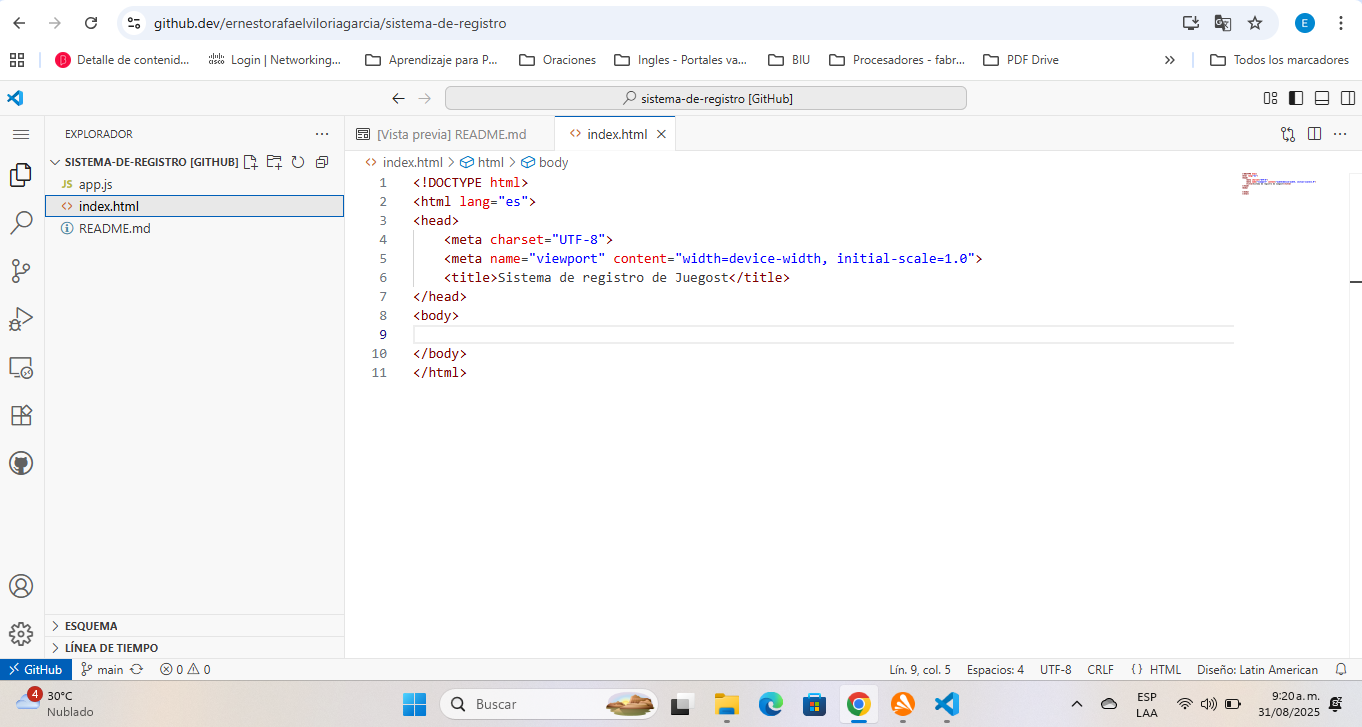Toggle bottom panel visibility
1362x727 pixels.
[1322, 98]
